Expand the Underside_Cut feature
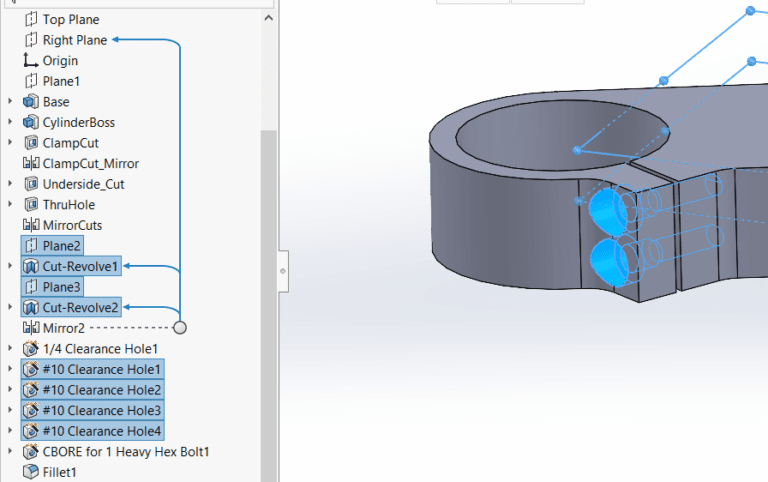The height and width of the screenshot is (482, 768). click(10, 184)
